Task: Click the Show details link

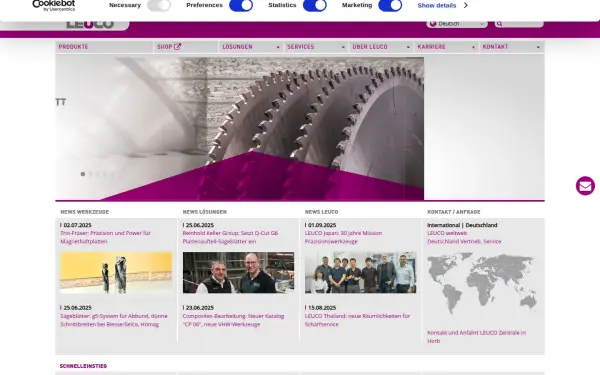Action: [437, 5]
